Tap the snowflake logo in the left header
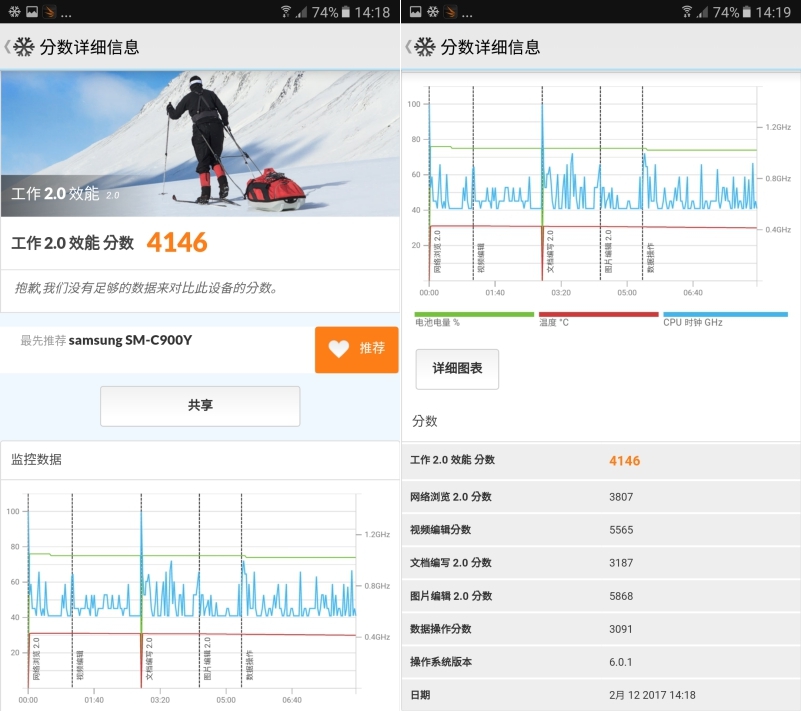The height and width of the screenshot is (711, 801). 23,47
